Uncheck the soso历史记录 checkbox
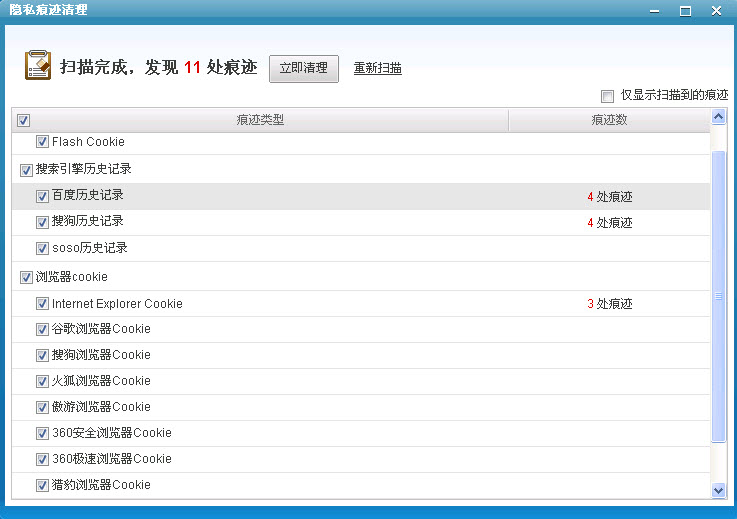Screen dimensions: 737x519 point(42,248)
